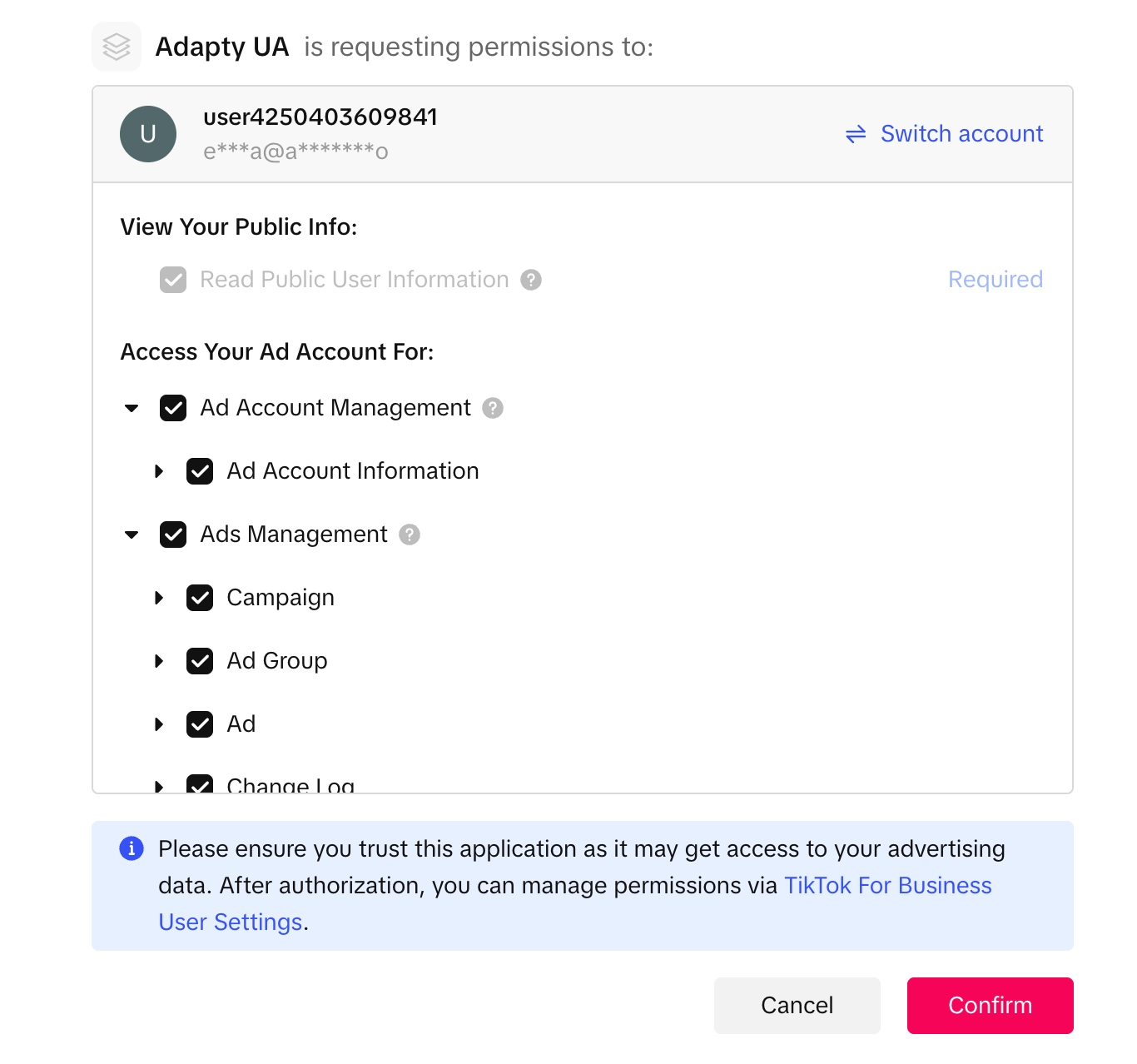This screenshot has width=1137, height=1064.
Task: Uncheck the Ad Group permission
Action: [199, 660]
